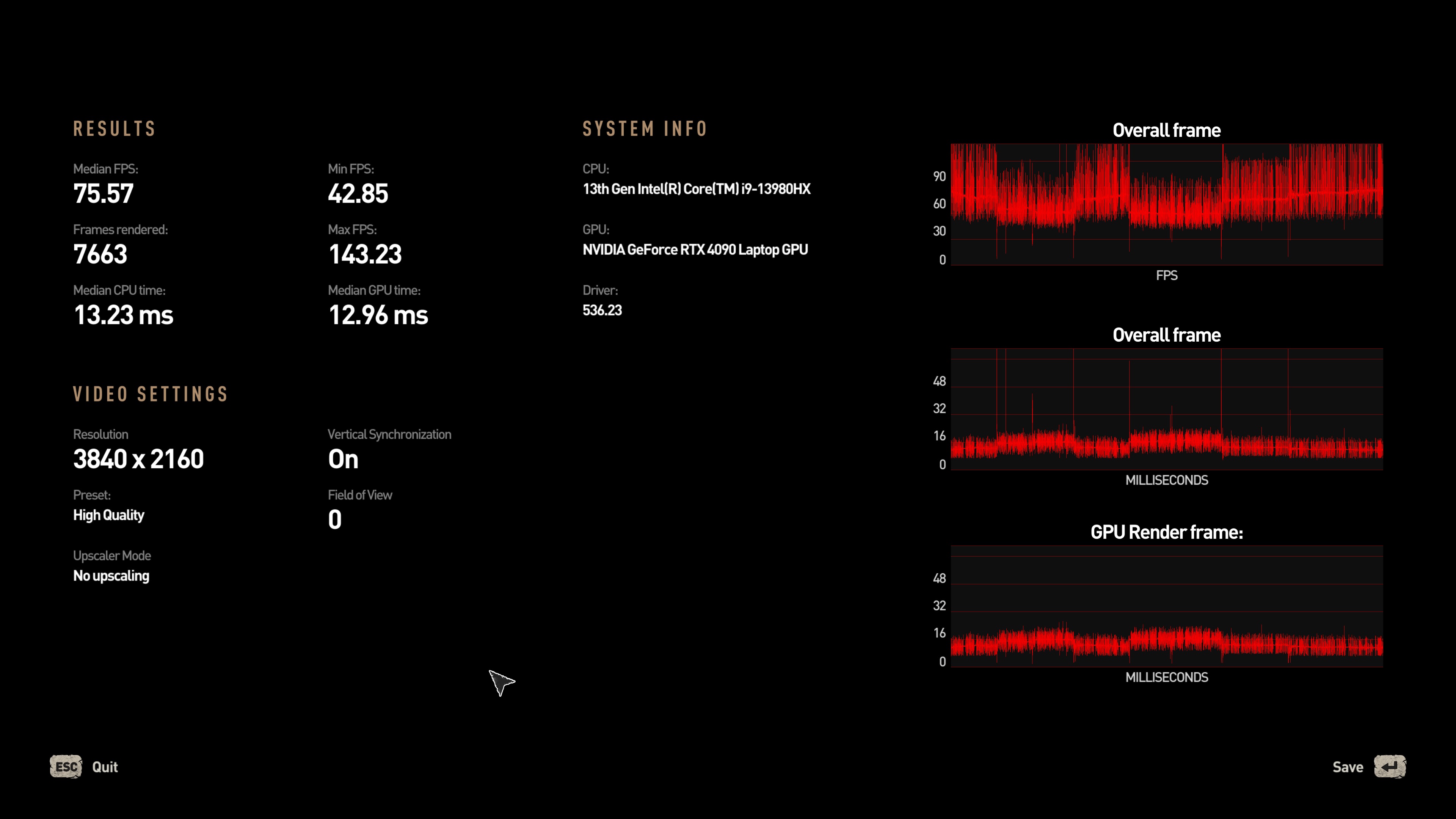The image size is (1456, 819).
Task: Click the Max FPS value 143.23
Action: click(365, 254)
